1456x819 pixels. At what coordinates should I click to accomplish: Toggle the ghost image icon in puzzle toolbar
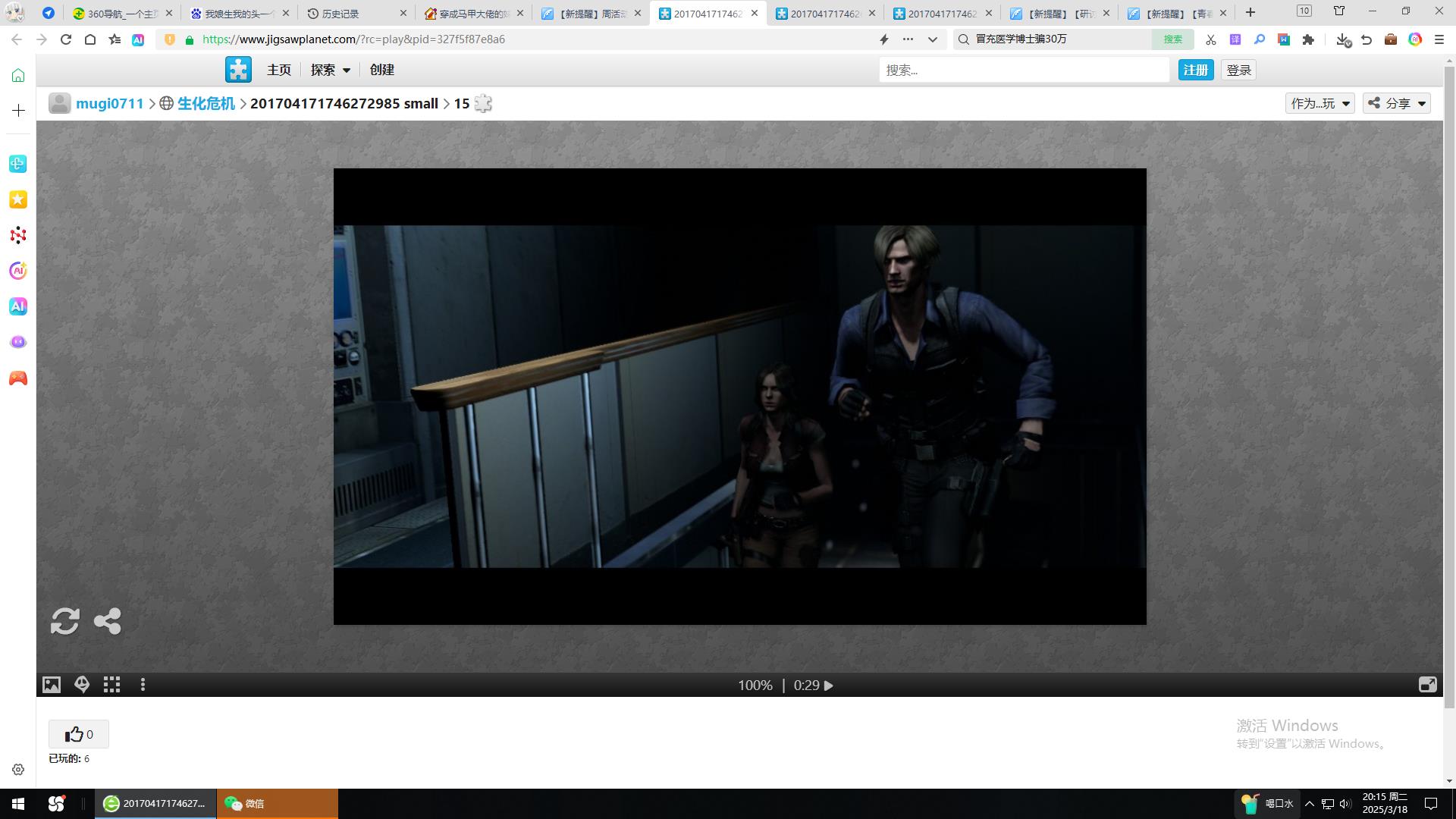coord(82,685)
